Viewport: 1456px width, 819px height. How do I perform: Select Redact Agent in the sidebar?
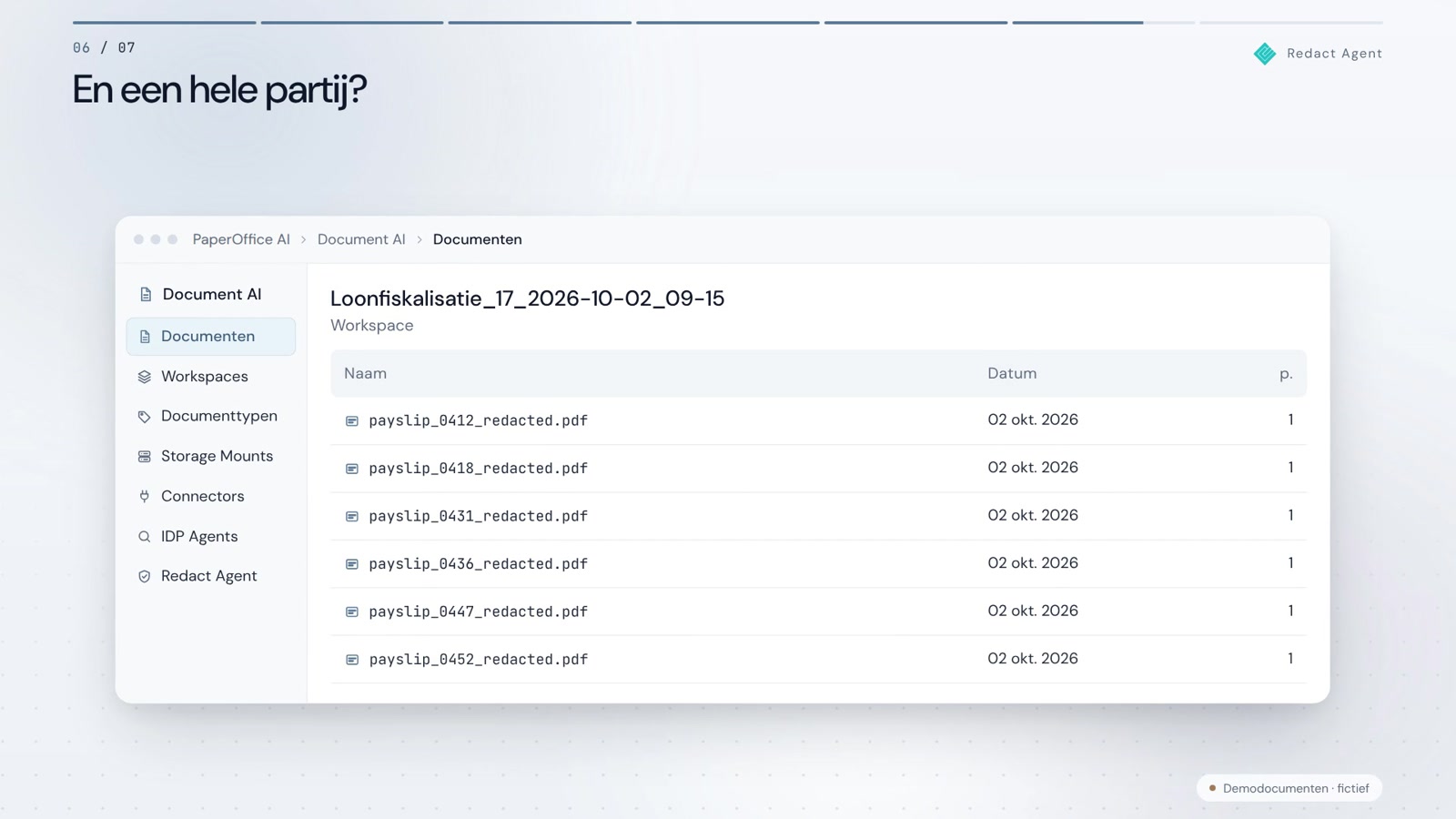[211, 577]
